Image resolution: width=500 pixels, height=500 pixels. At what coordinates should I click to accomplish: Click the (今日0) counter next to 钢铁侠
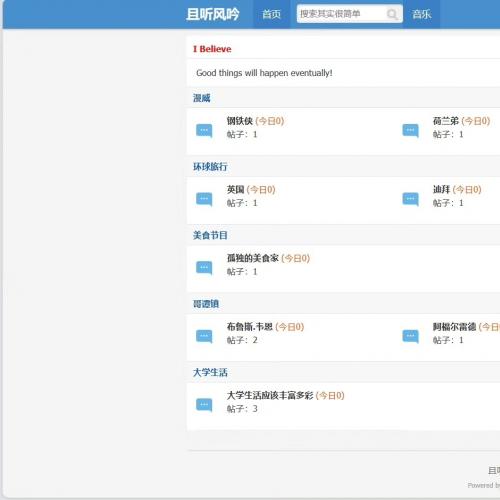tap(270, 121)
